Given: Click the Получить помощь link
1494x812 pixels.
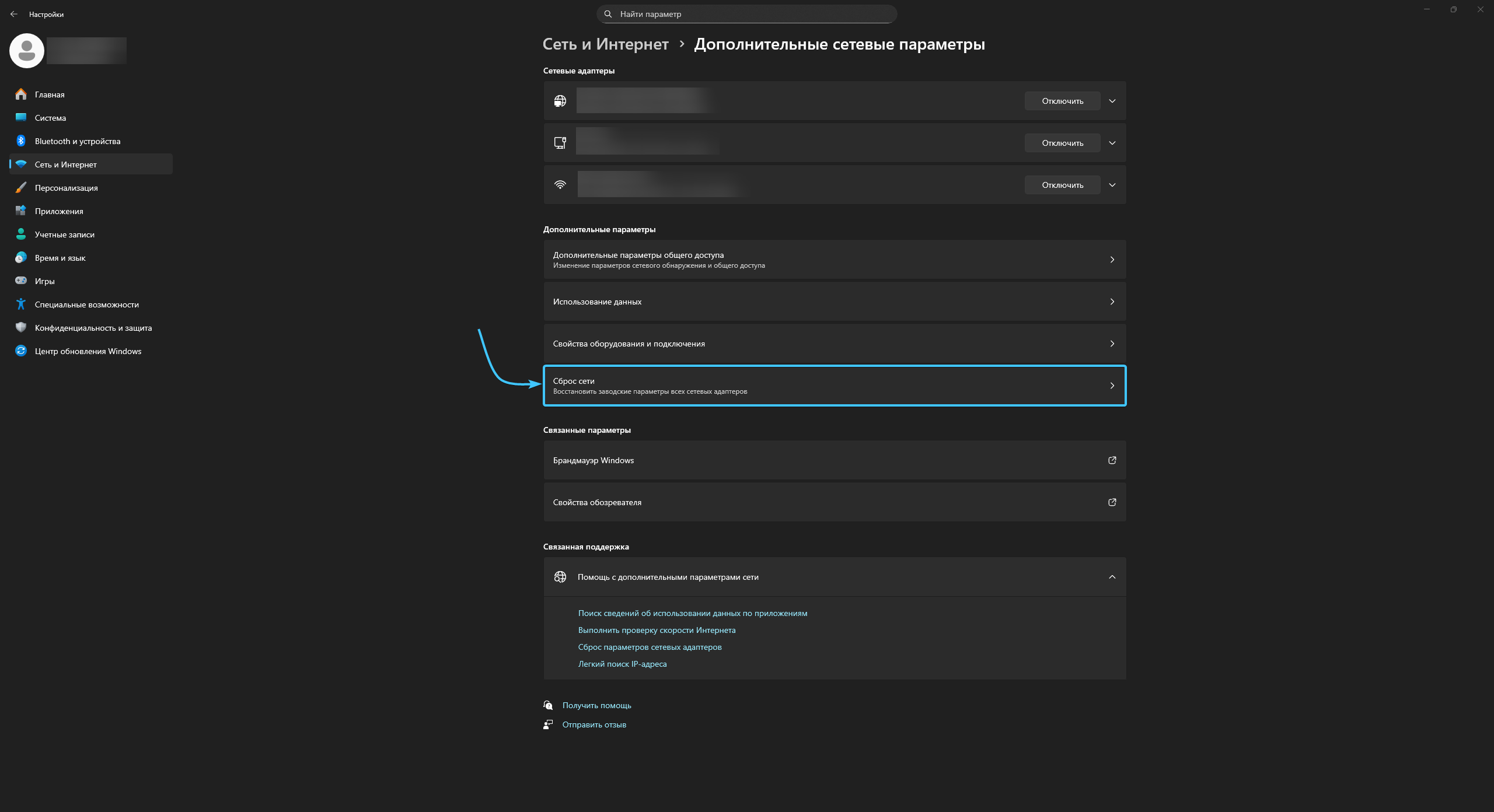Looking at the screenshot, I should 596,705.
